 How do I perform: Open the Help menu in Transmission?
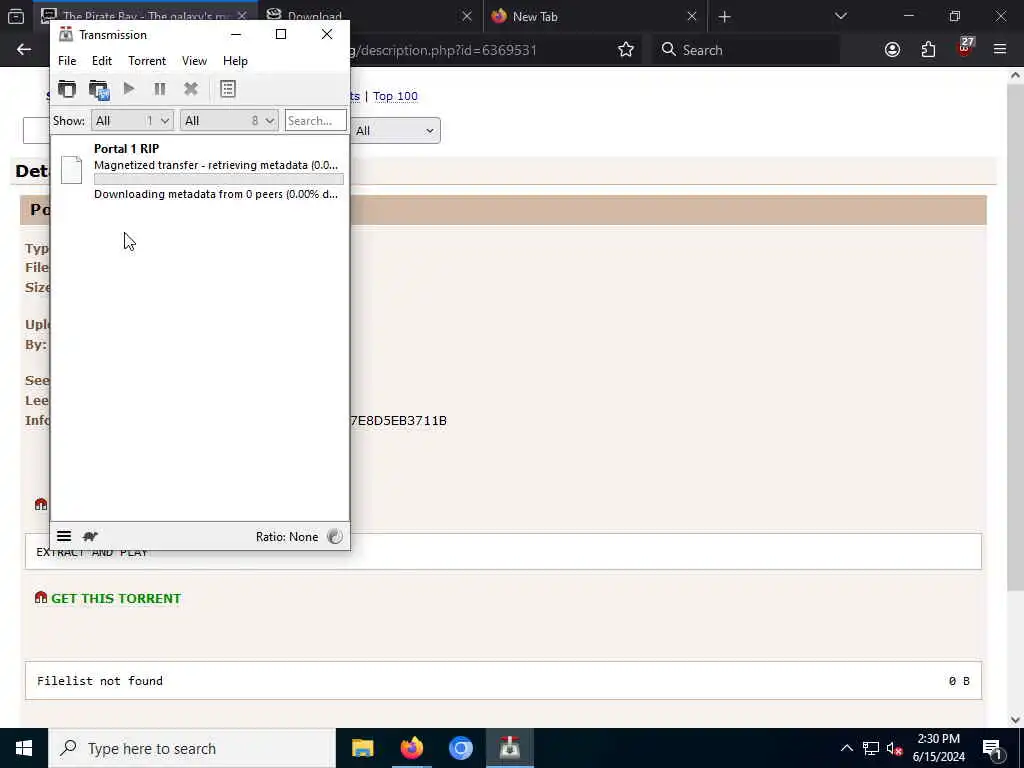(x=235, y=61)
